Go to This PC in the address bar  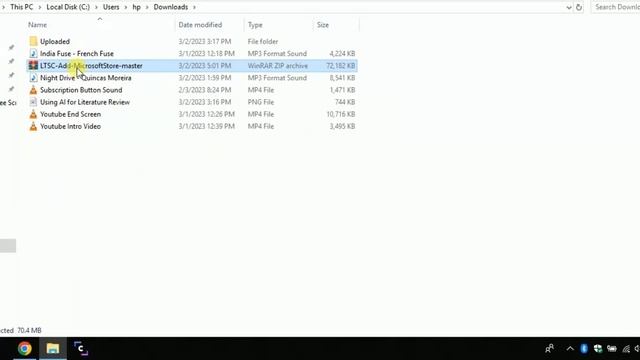[x=22, y=7]
